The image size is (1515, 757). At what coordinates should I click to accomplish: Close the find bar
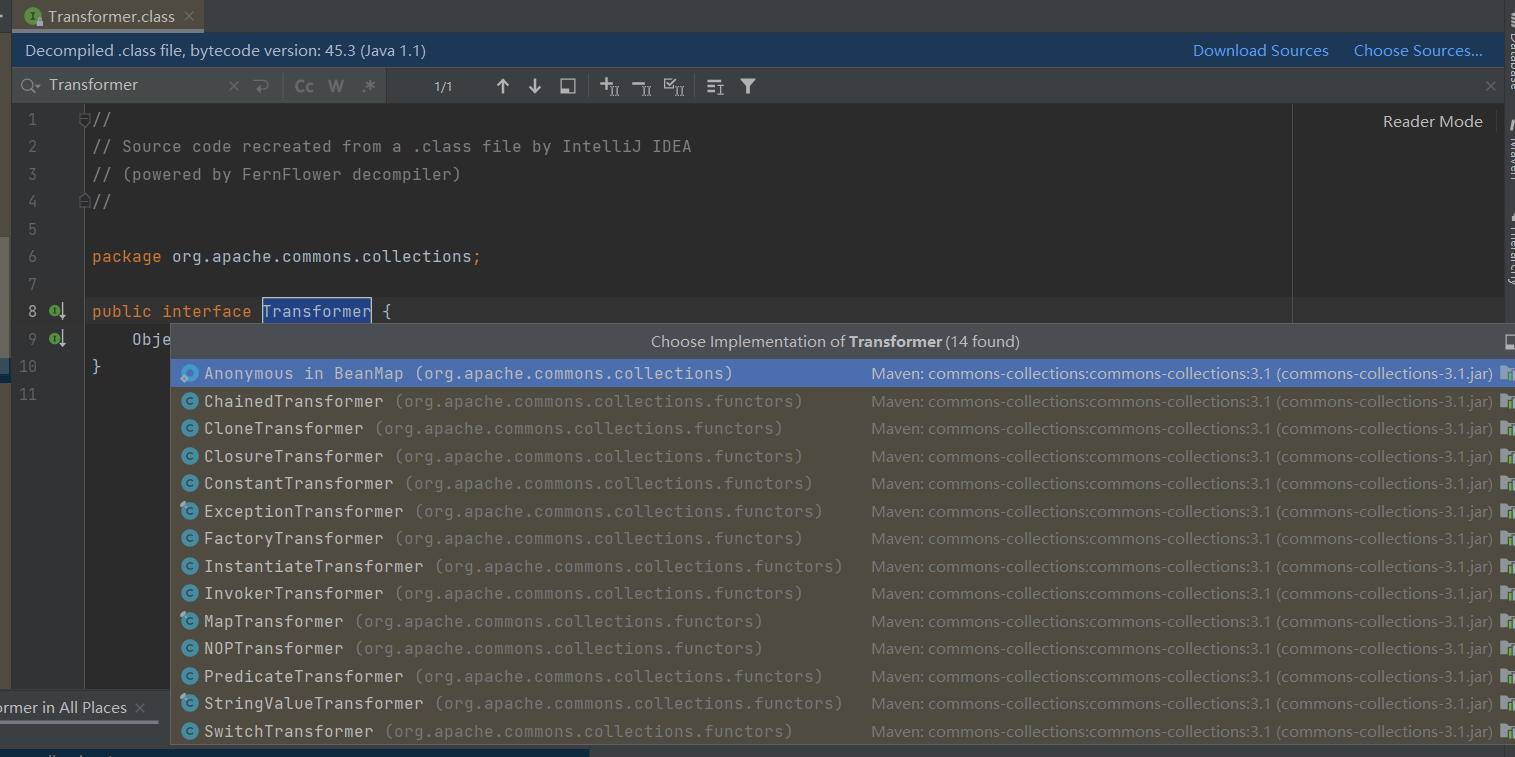pyautogui.click(x=1490, y=86)
